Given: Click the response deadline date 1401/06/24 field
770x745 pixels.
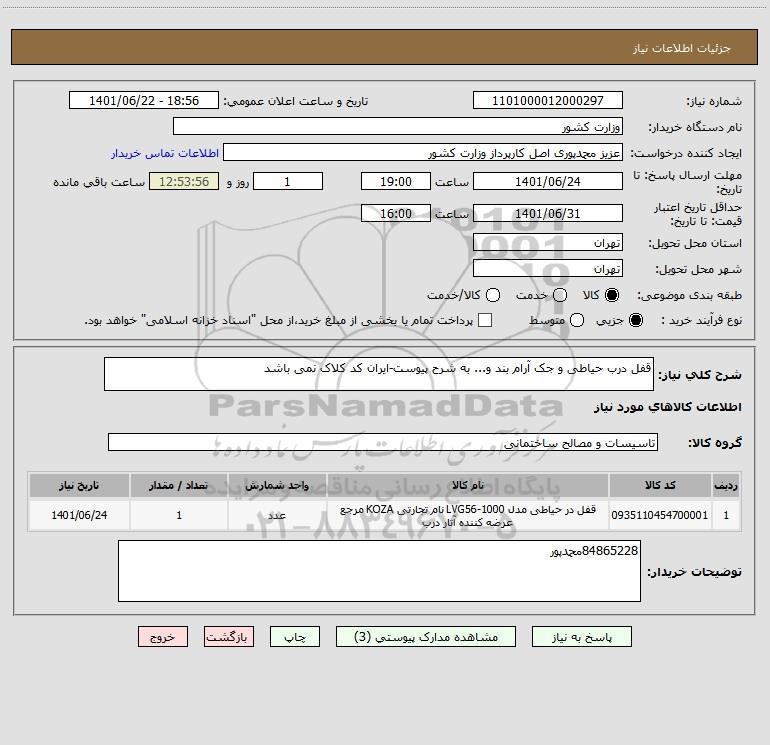Looking at the screenshot, I should (548, 181).
